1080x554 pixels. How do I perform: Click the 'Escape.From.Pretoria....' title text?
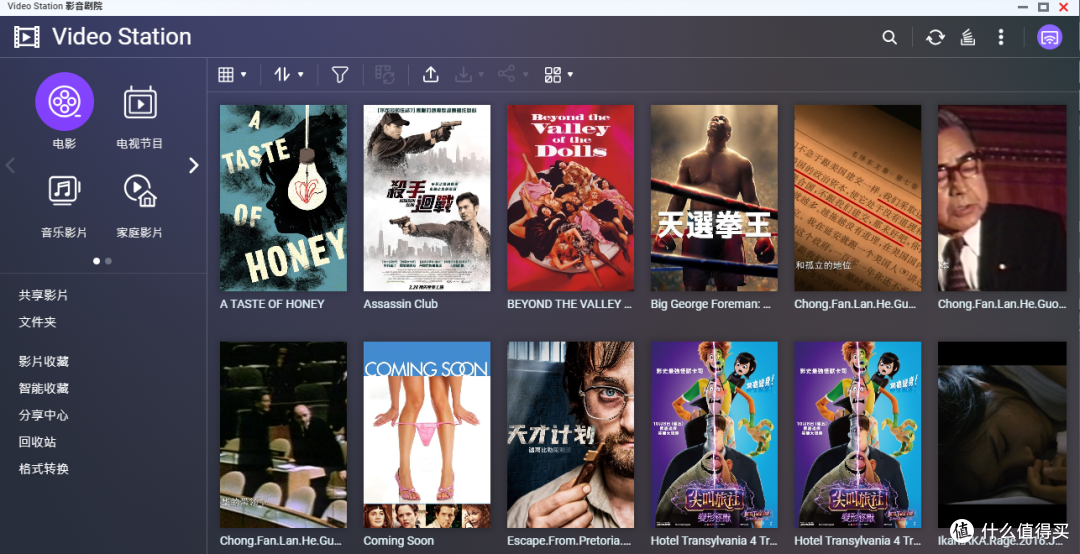(569, 541)
